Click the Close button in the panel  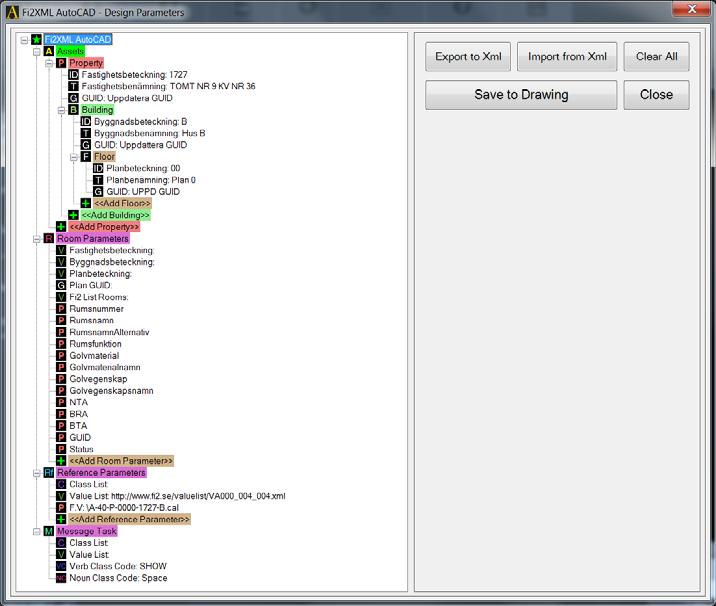pos(657,95)
